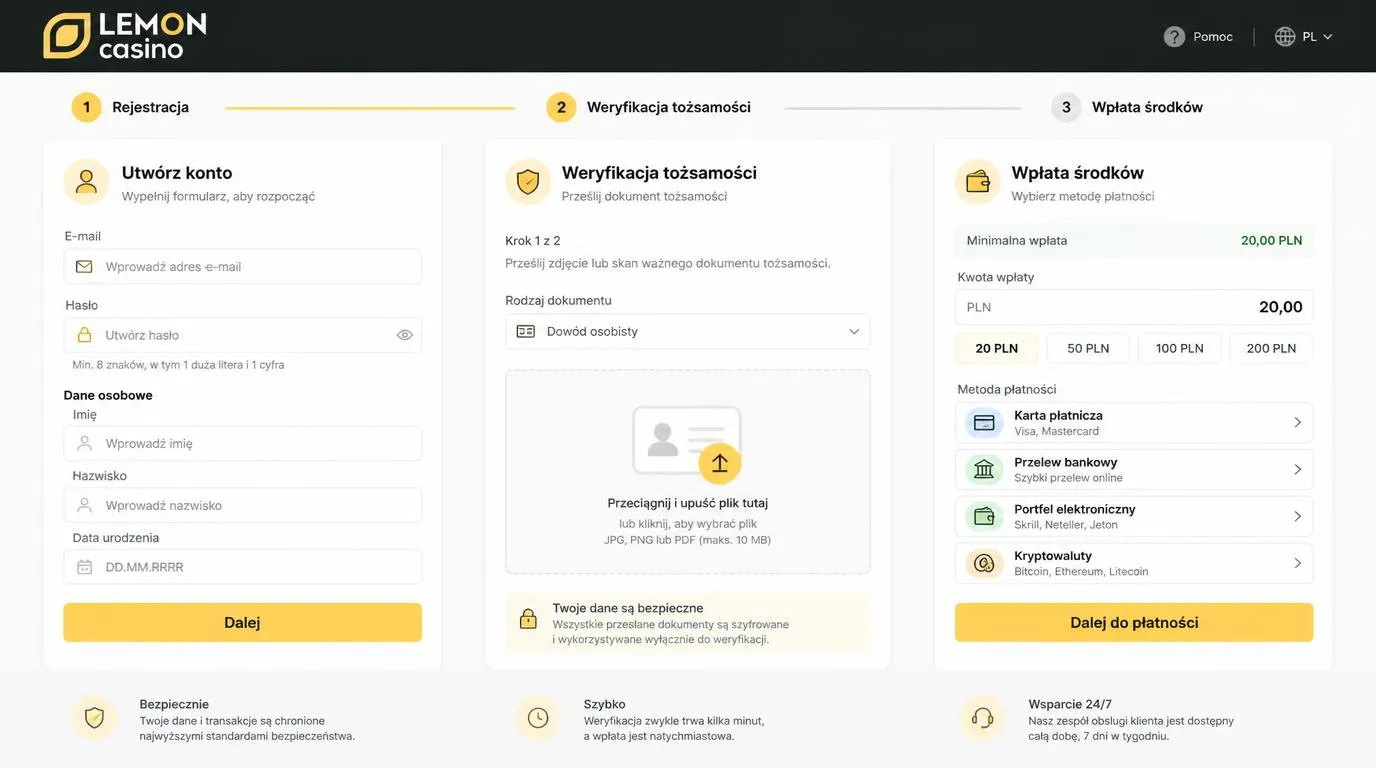Screen dimensions: 1376x768
Task: Go to step 3 Wpłata środków
Action: click(1127, 107)
